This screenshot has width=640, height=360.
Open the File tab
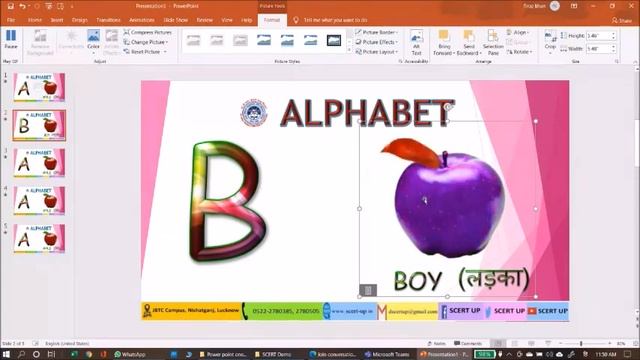click(11, 20)
